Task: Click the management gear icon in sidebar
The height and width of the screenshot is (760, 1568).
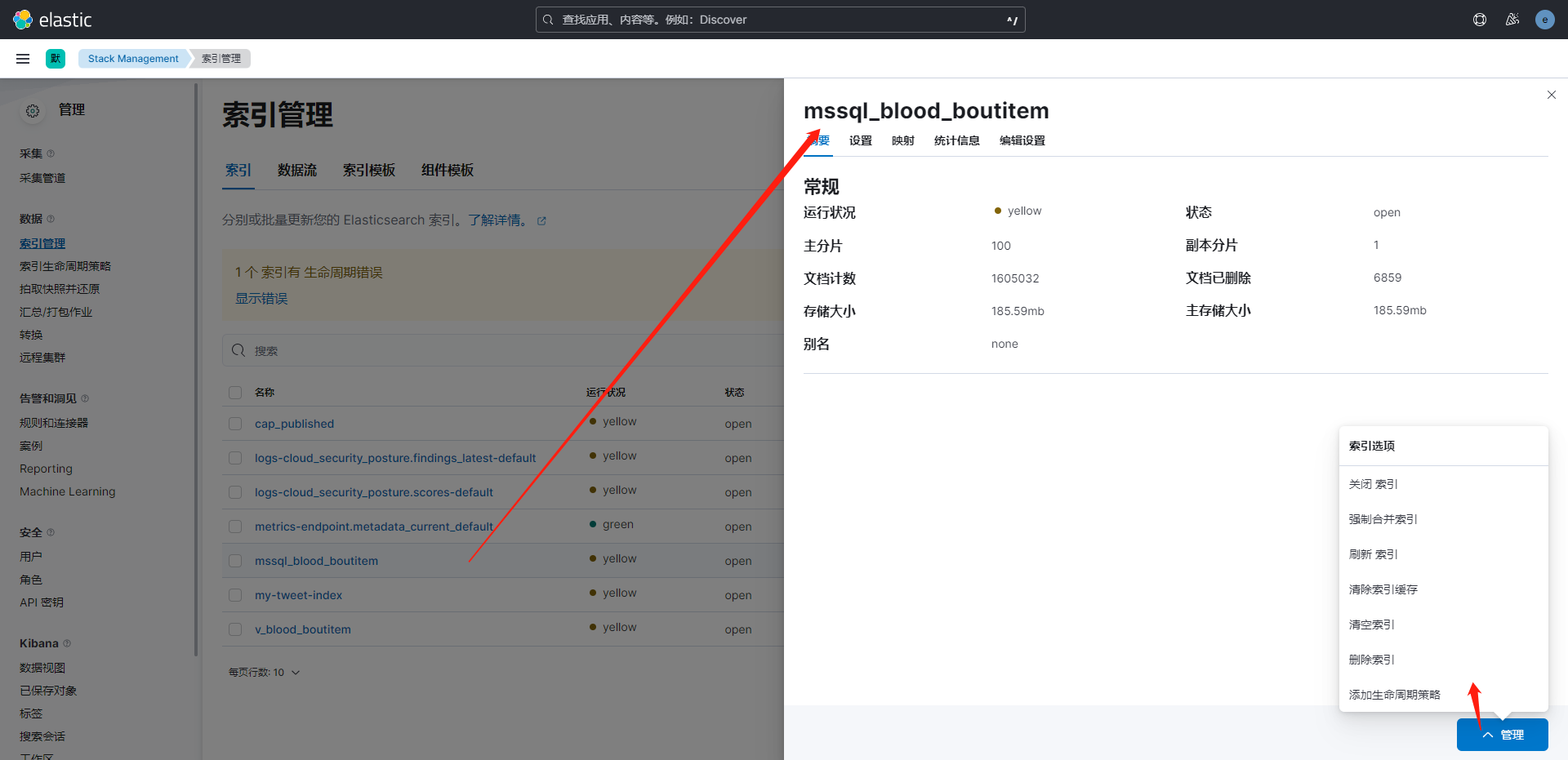Action: pos(33,111)
